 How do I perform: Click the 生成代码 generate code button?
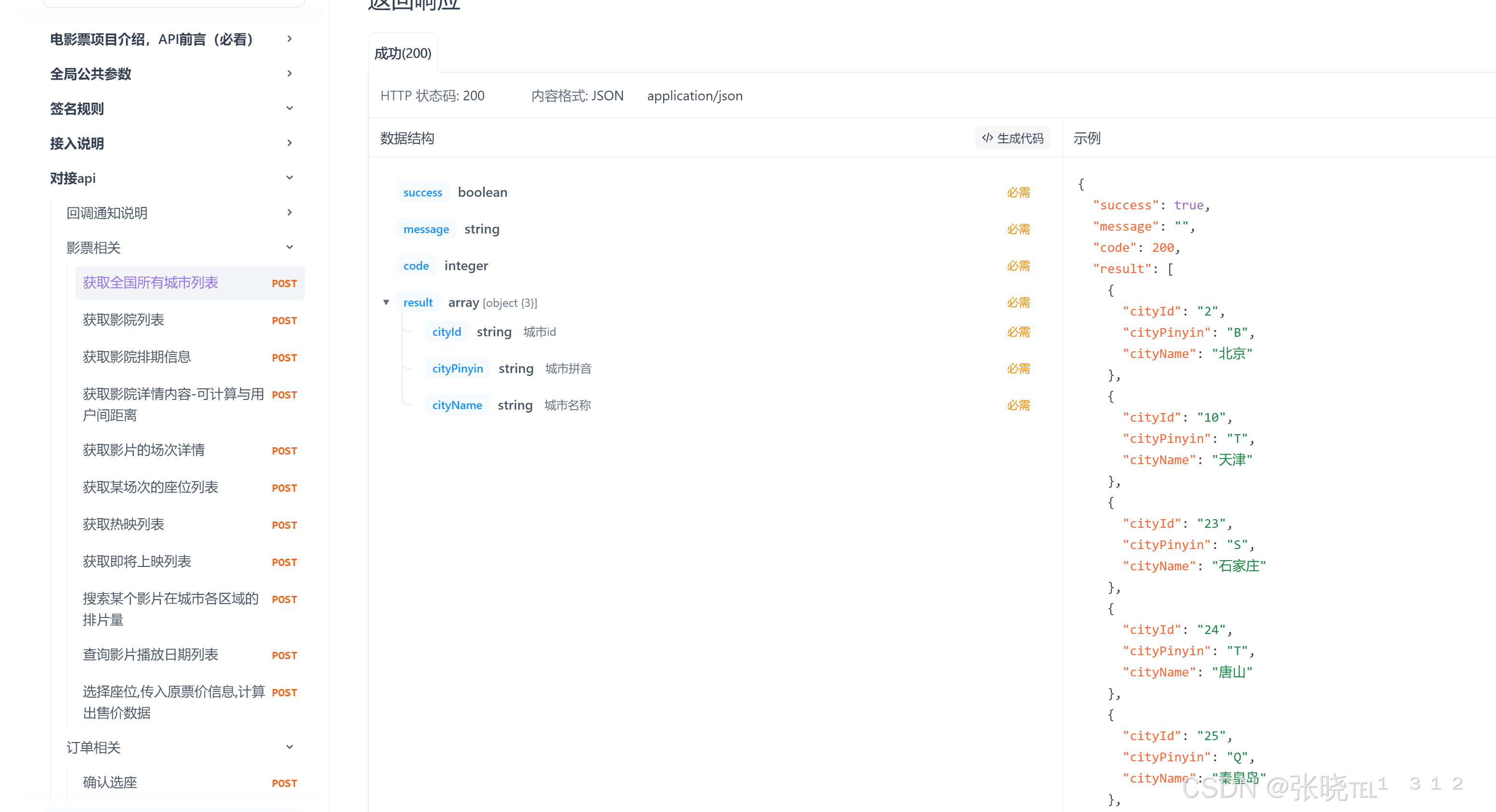click(x=1012, y=138)
